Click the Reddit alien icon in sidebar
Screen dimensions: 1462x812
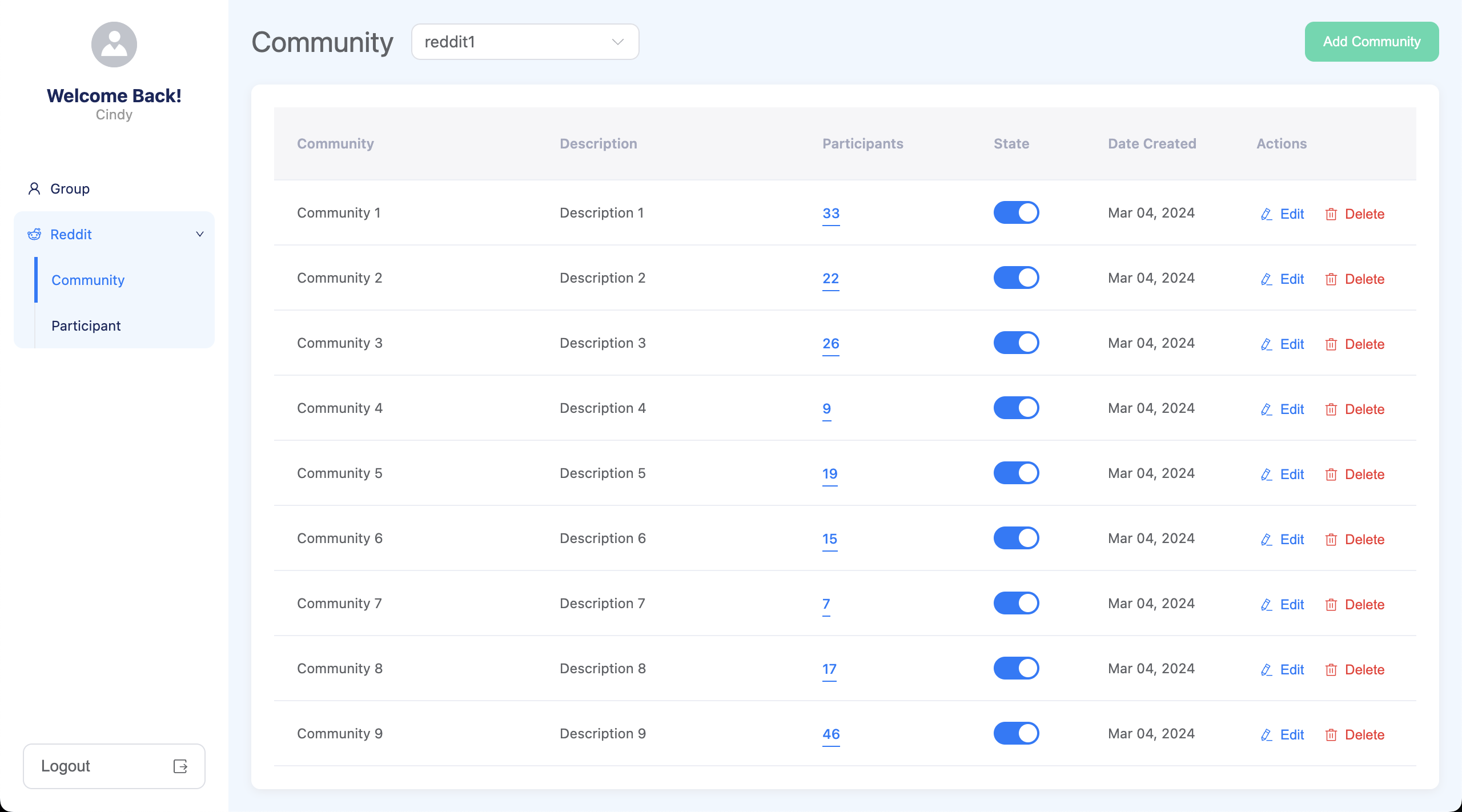click(x=34, y=234)
